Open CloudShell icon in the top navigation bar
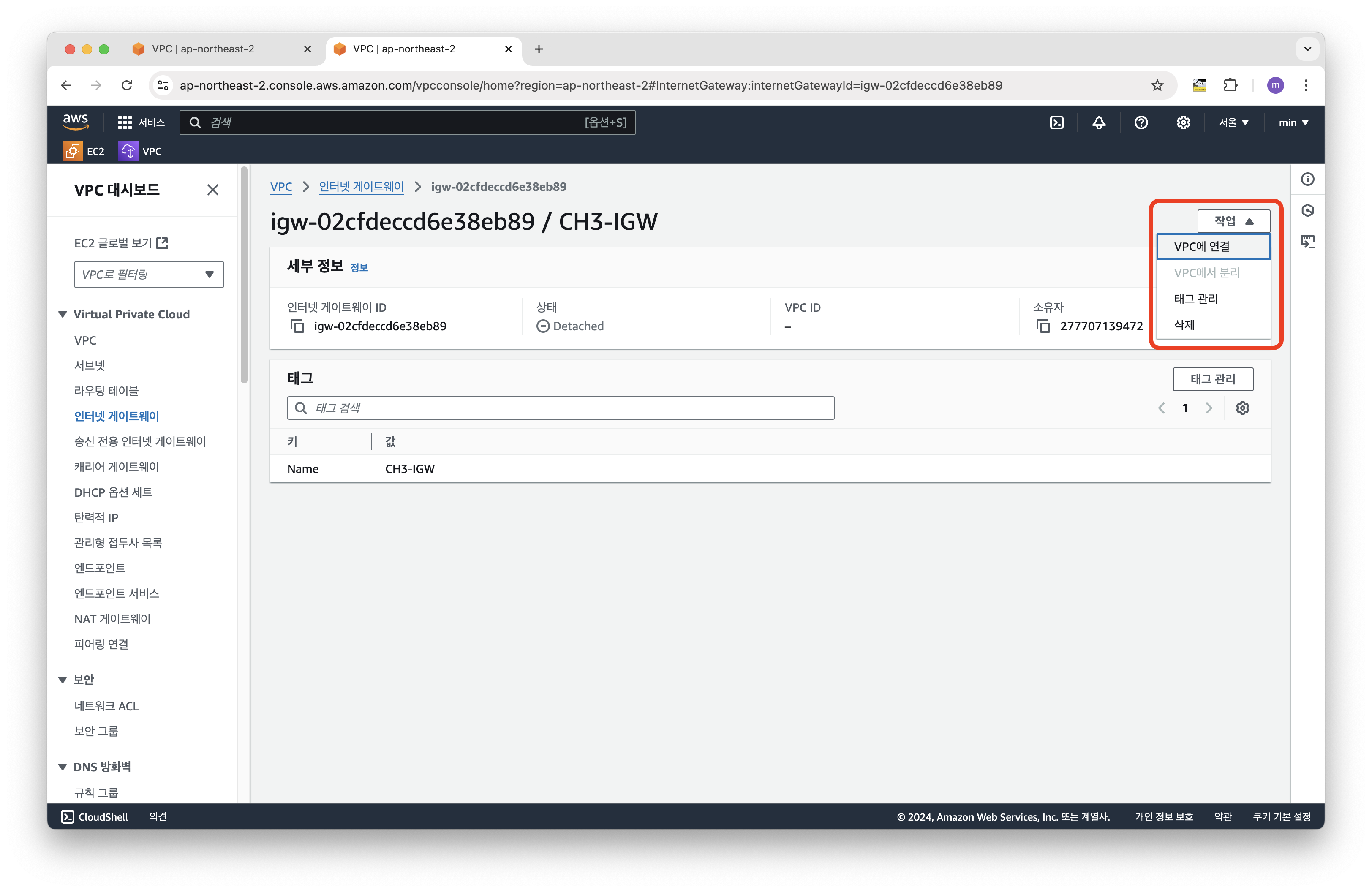 click(1056, 122)
